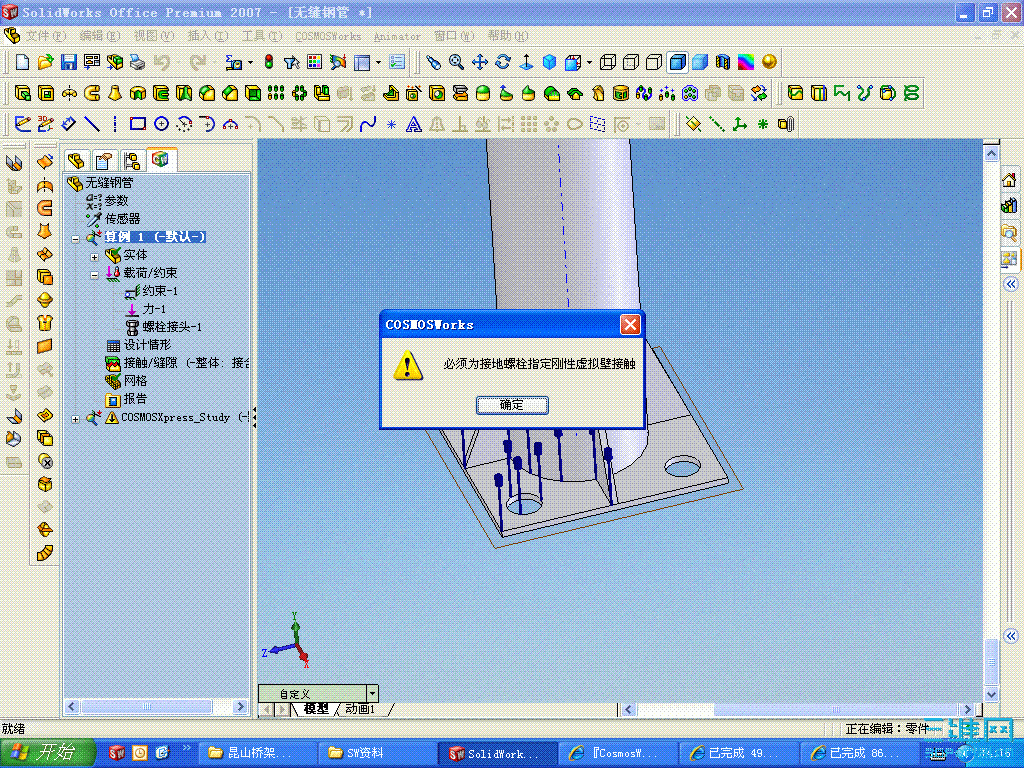Click the Rebuild traffic light icon

click(268, 62)
